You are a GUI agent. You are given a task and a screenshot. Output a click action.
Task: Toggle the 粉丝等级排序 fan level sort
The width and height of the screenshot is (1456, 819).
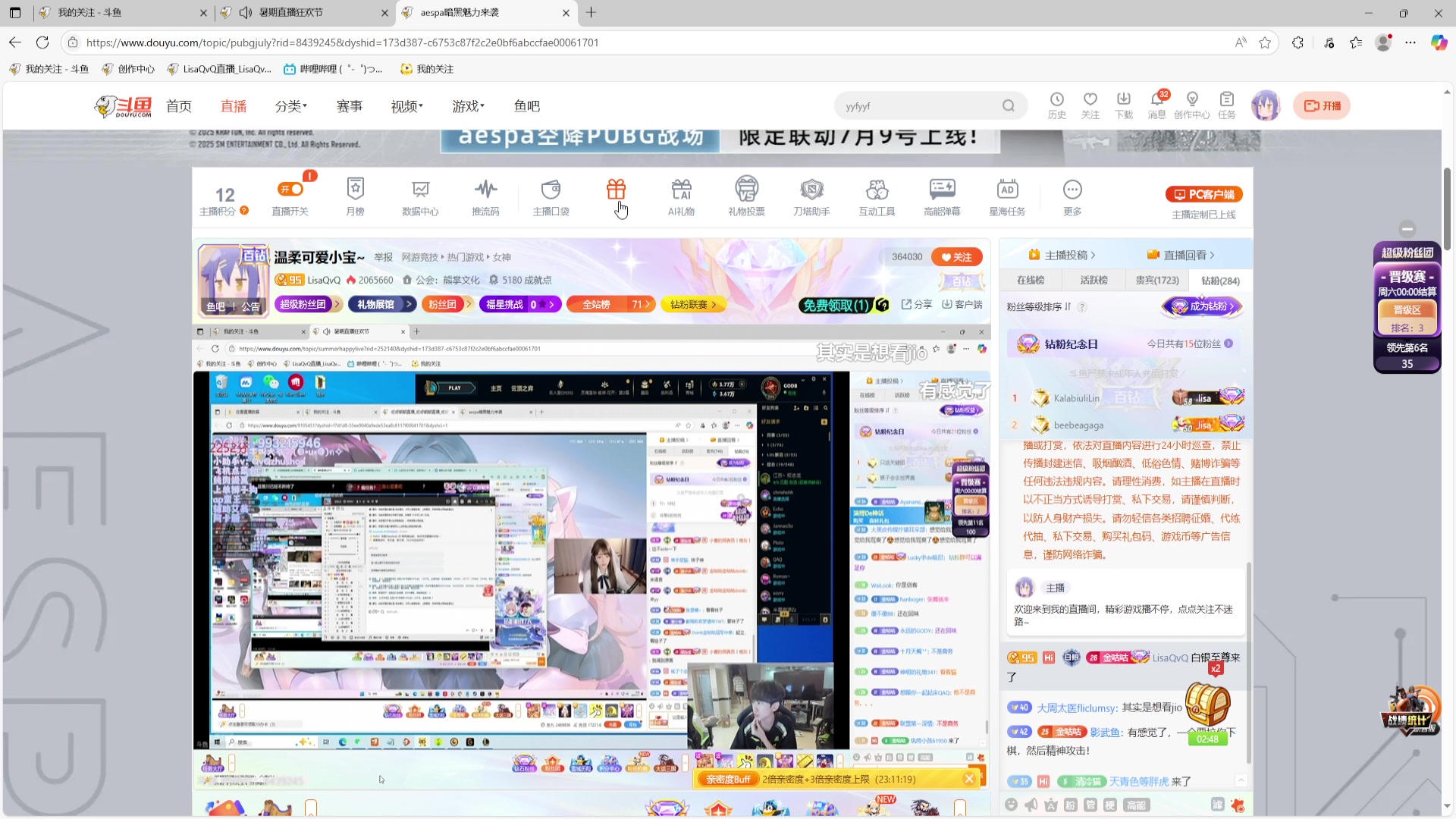point(1039,306)
